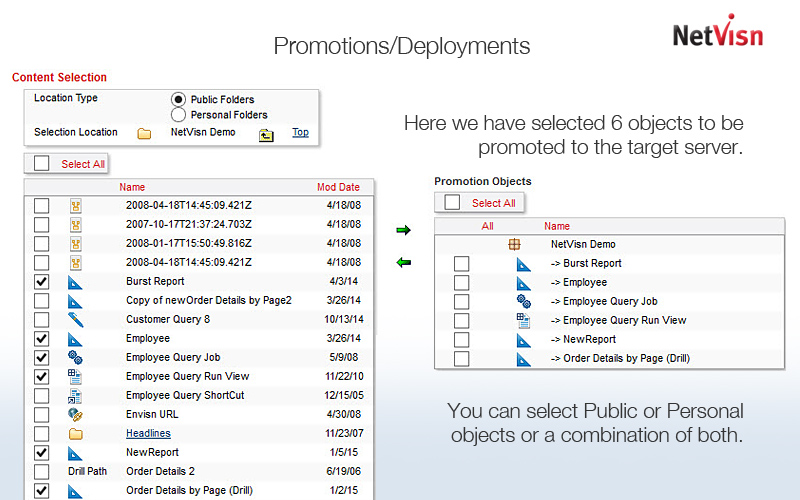The image size is (800, 500).
Task: Click the green left arrow to remove objects
Action: pos(403,263)
